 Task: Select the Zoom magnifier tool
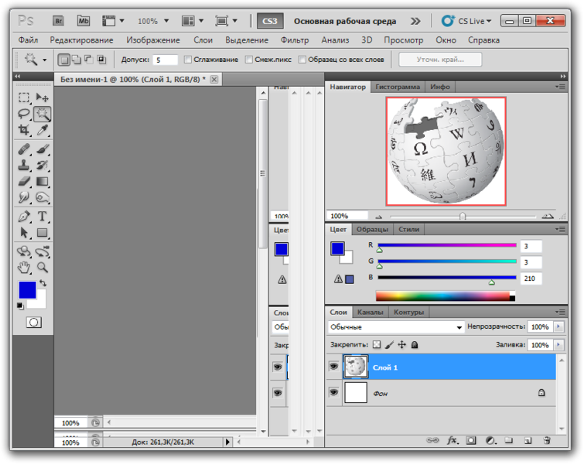[42, 267]
